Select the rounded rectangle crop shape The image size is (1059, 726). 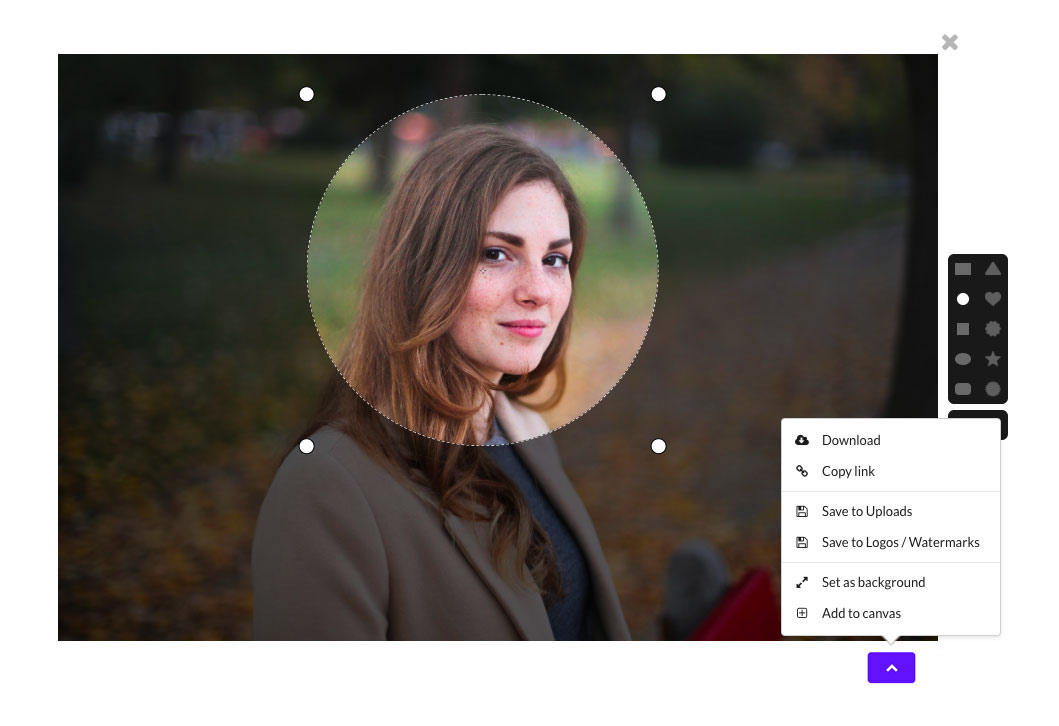pyautogui.click(x=963, y=389)
